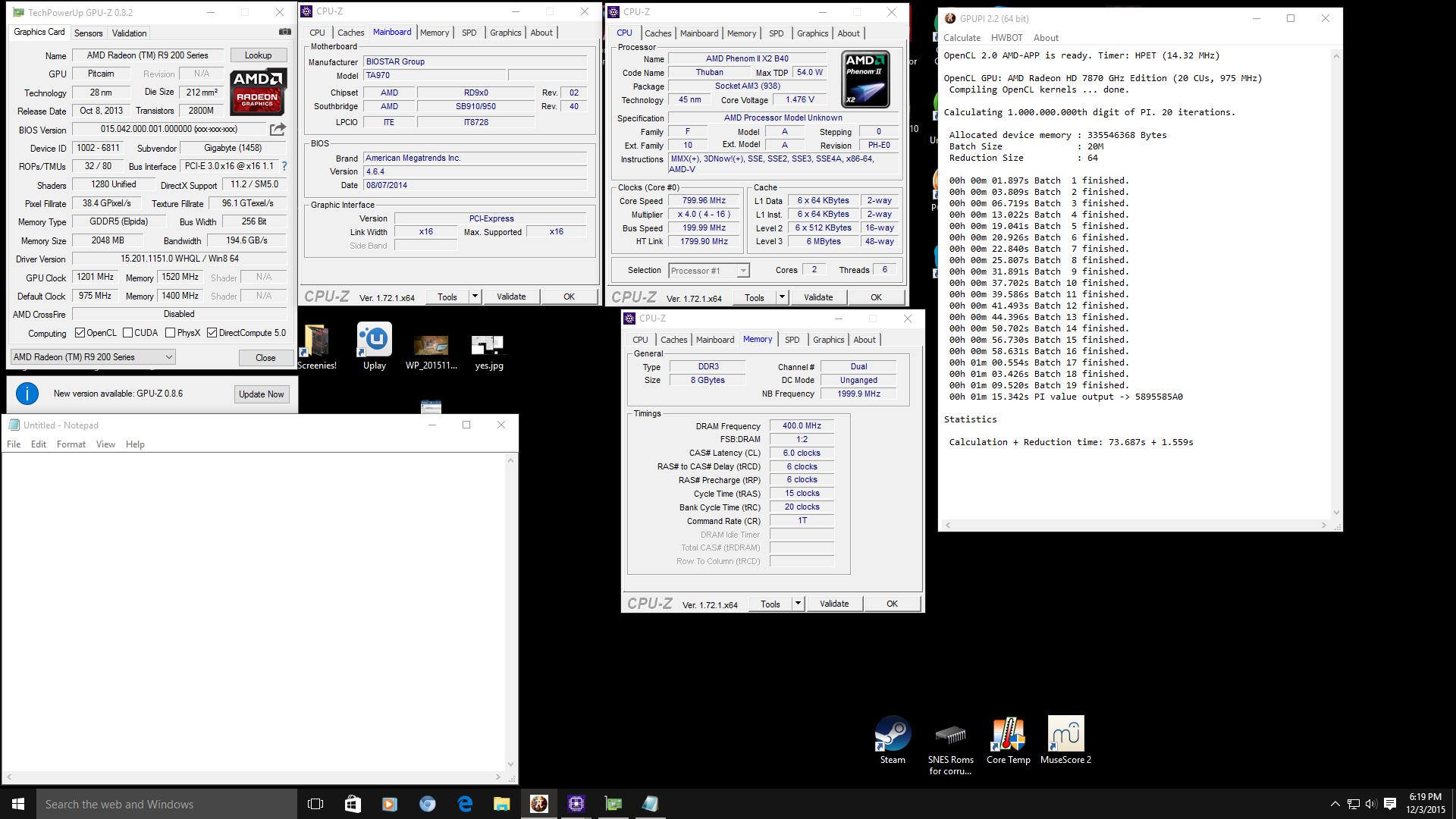Image resolution: width=1456 pixels, height=819 pixels.
Task: Open the Action Center notification icon
Action: (x=1390, y=804)
